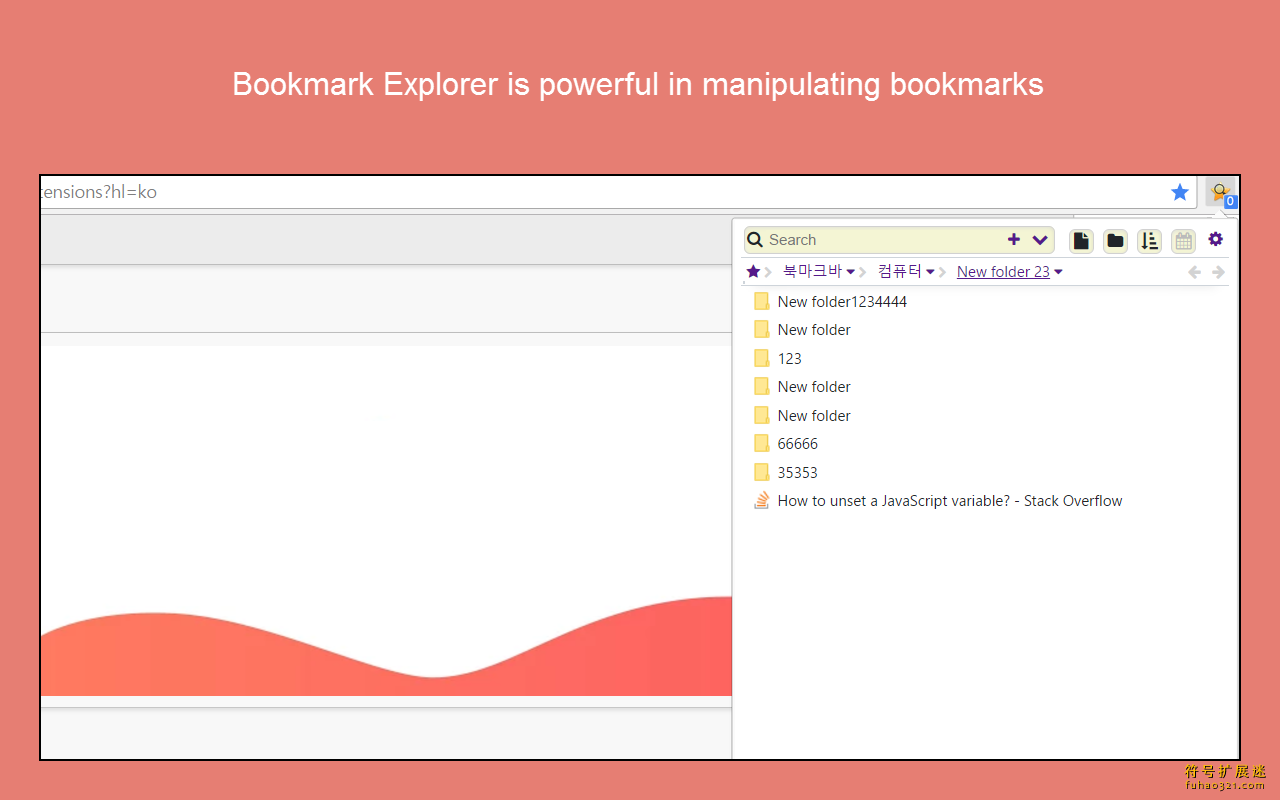Viewport: 1280px width, 800px height.
Task: Click the magnifier search icon
Action: (x=756, y=240)
